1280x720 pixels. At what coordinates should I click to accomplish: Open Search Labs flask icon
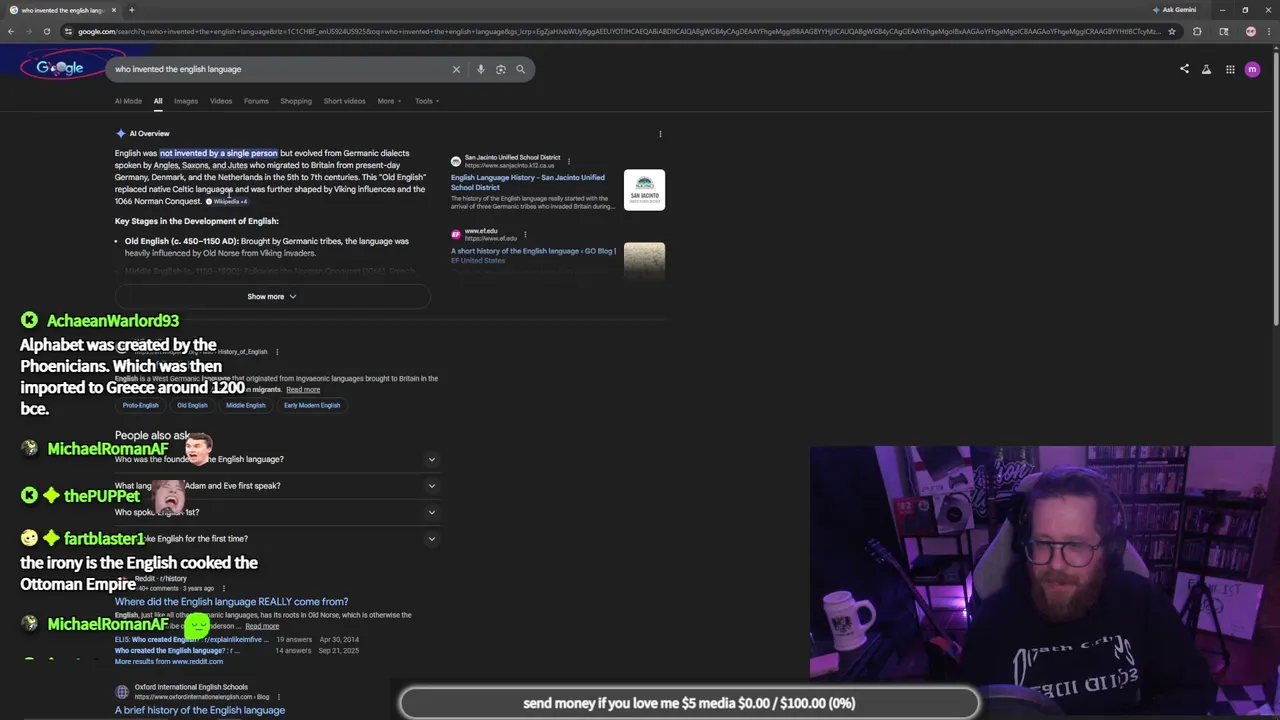1206,69
